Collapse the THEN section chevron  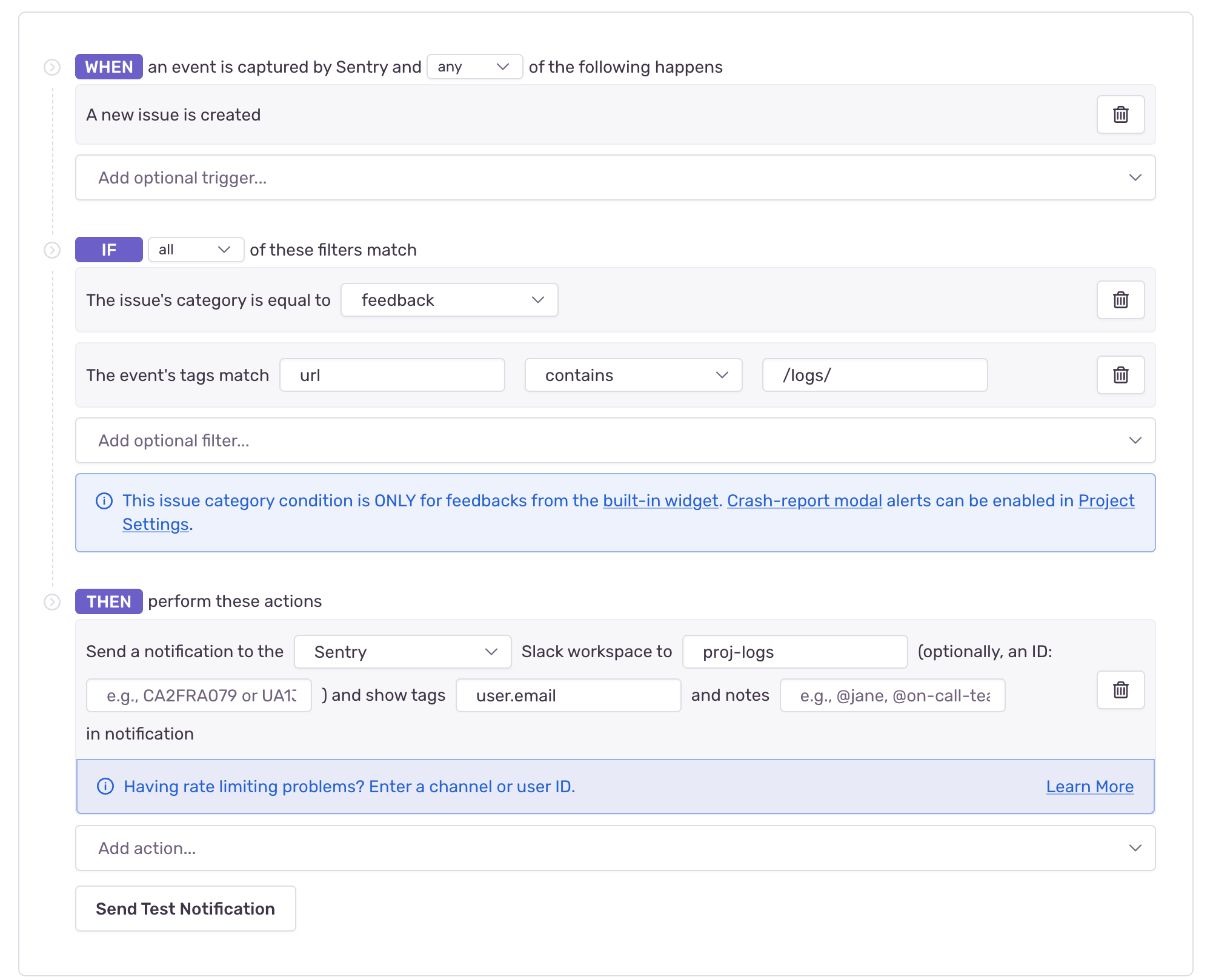click(52, 601)
